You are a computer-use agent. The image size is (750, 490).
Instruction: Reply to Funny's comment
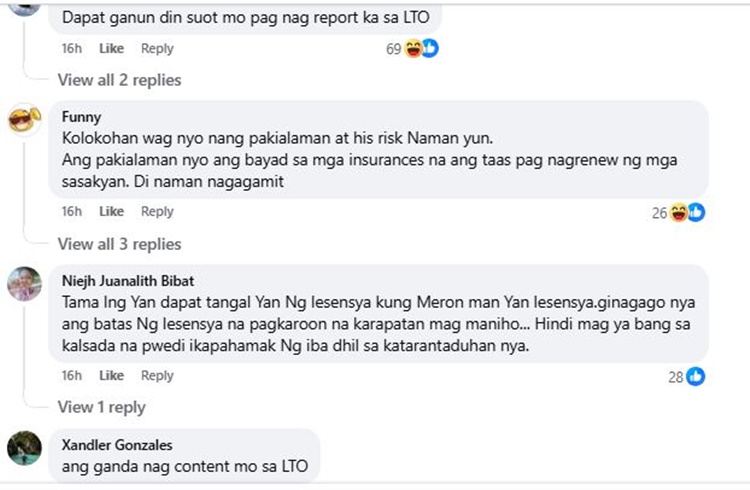coord(157,211)
